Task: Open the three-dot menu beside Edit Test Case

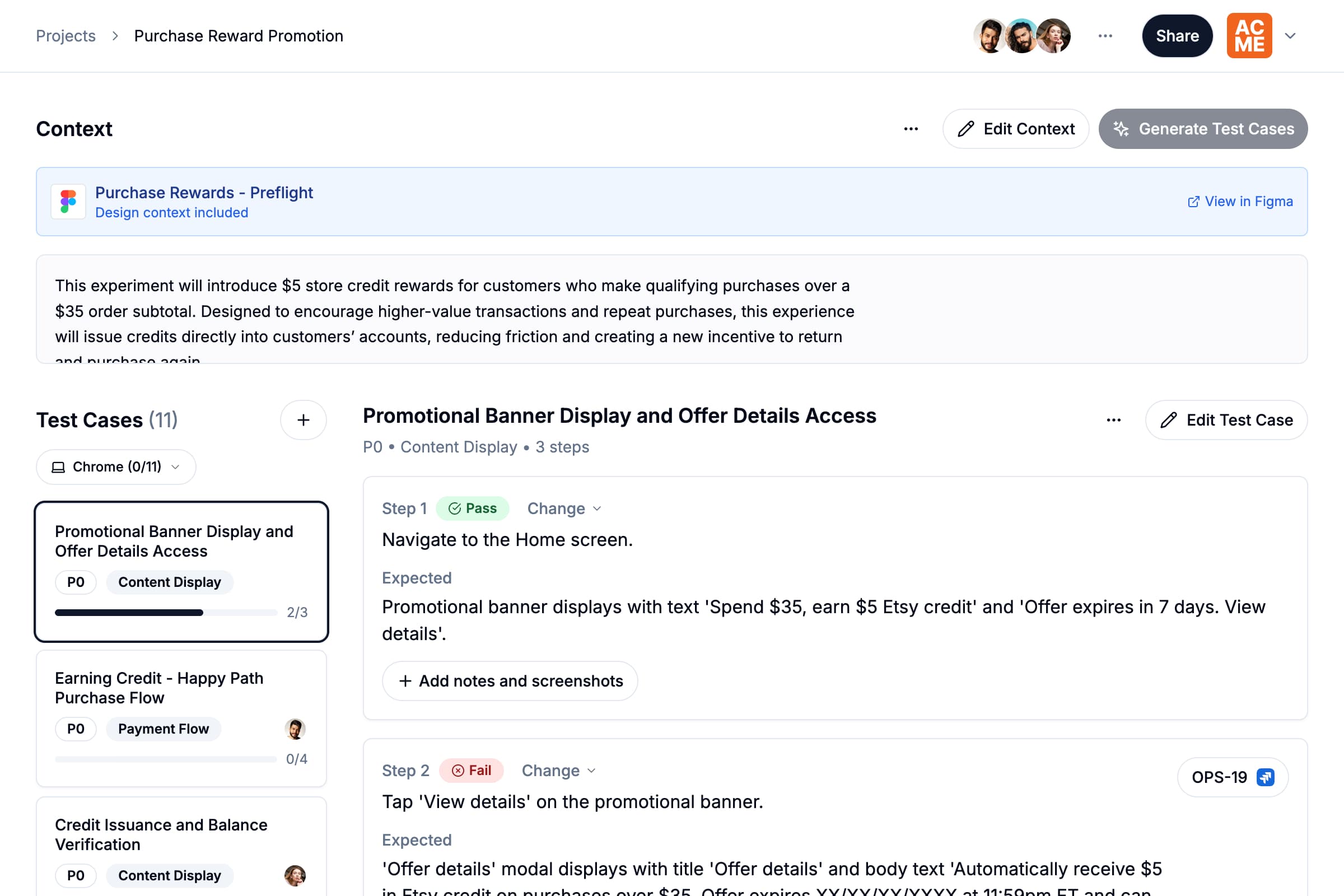Action: tap(1113, 420)
